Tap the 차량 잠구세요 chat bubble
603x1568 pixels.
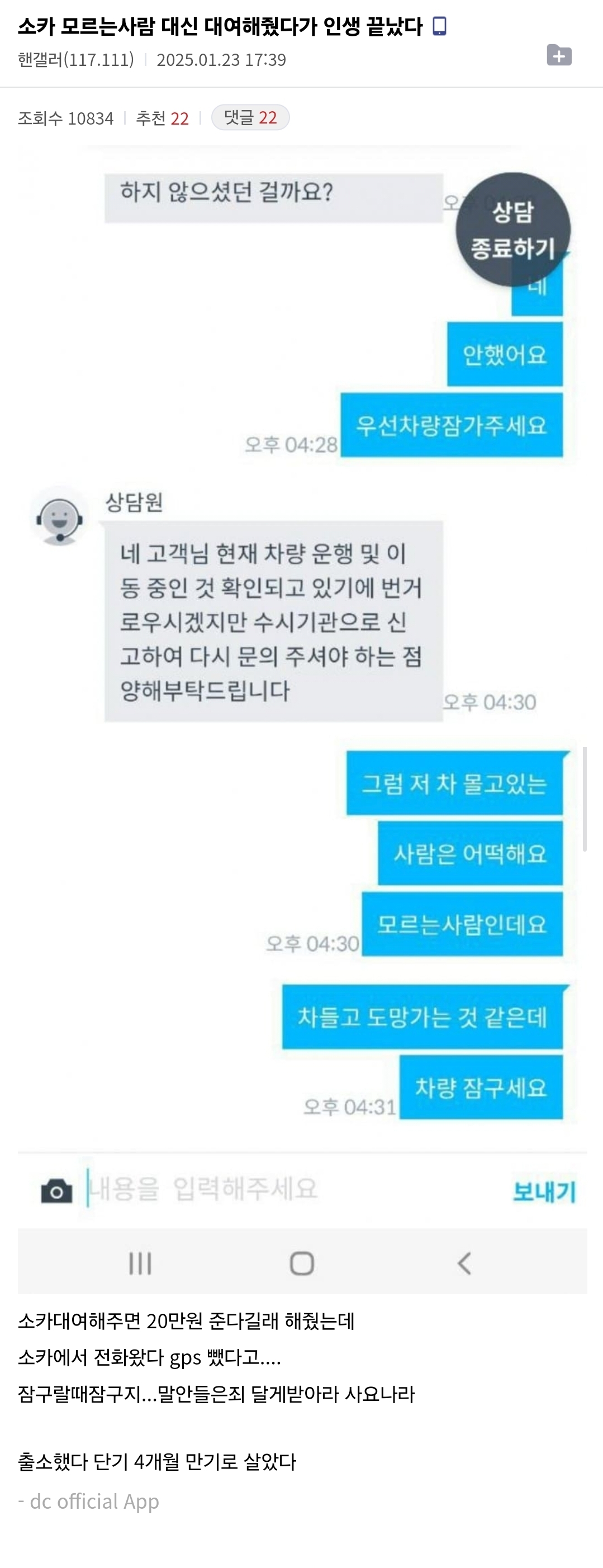pyautogui.click(x=481, y=1087)
